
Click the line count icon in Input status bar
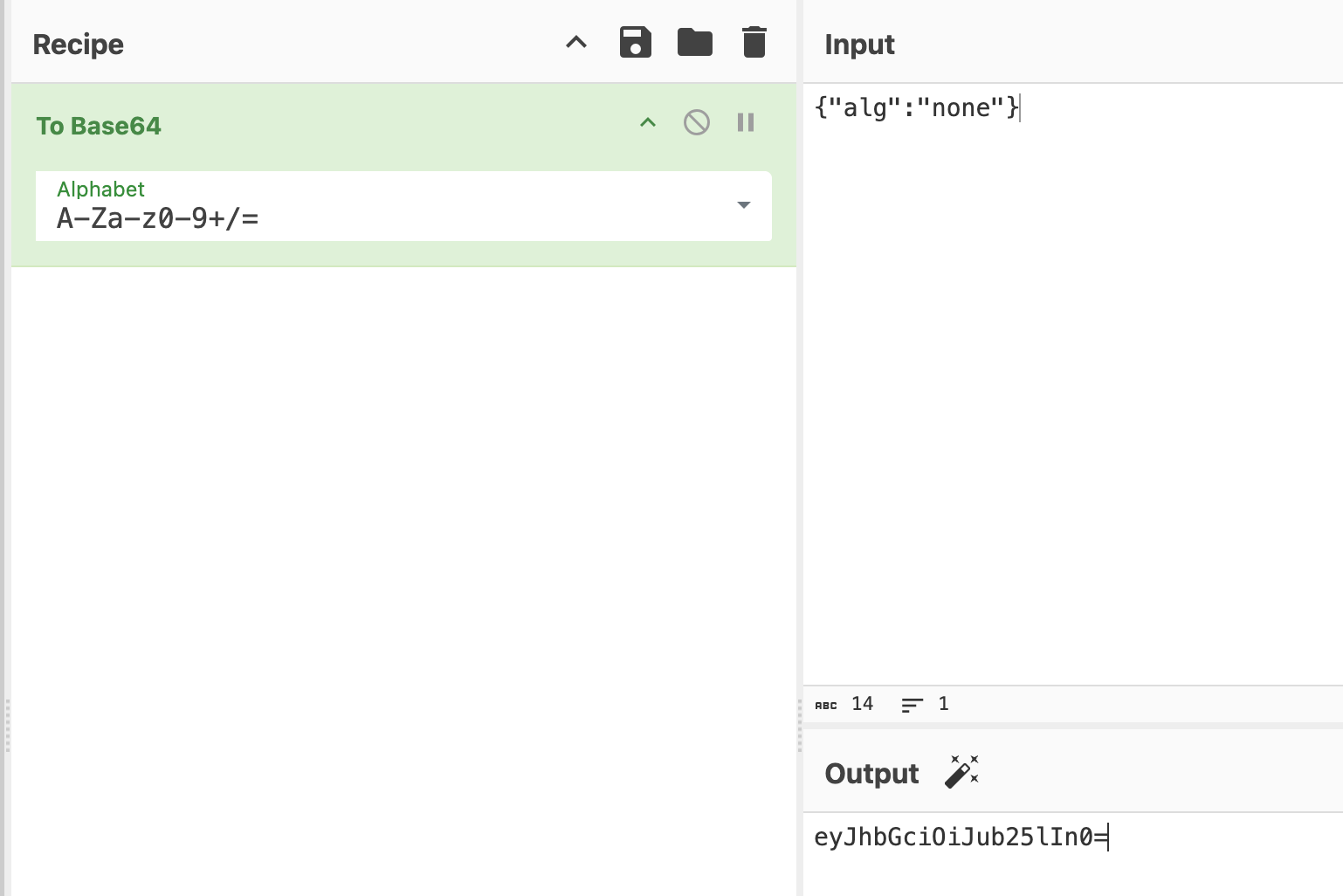(x=912, y=705)
